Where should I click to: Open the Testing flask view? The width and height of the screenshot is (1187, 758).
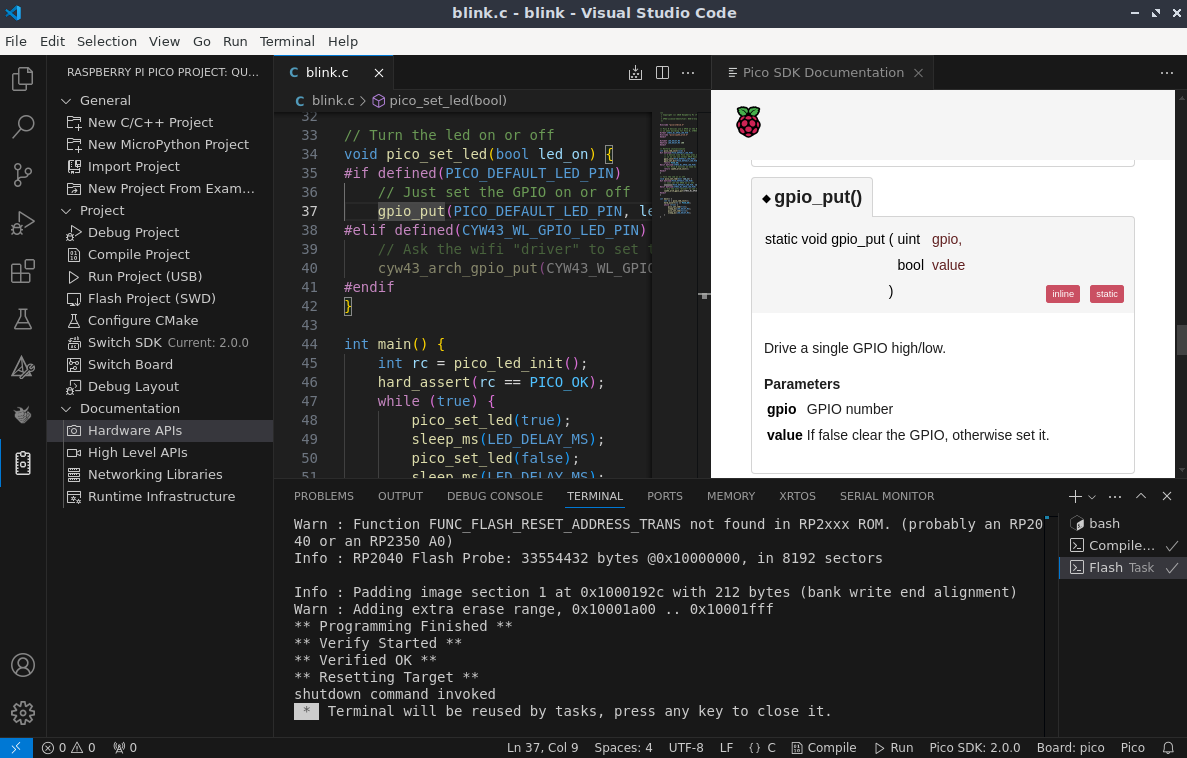click(23, 319)
